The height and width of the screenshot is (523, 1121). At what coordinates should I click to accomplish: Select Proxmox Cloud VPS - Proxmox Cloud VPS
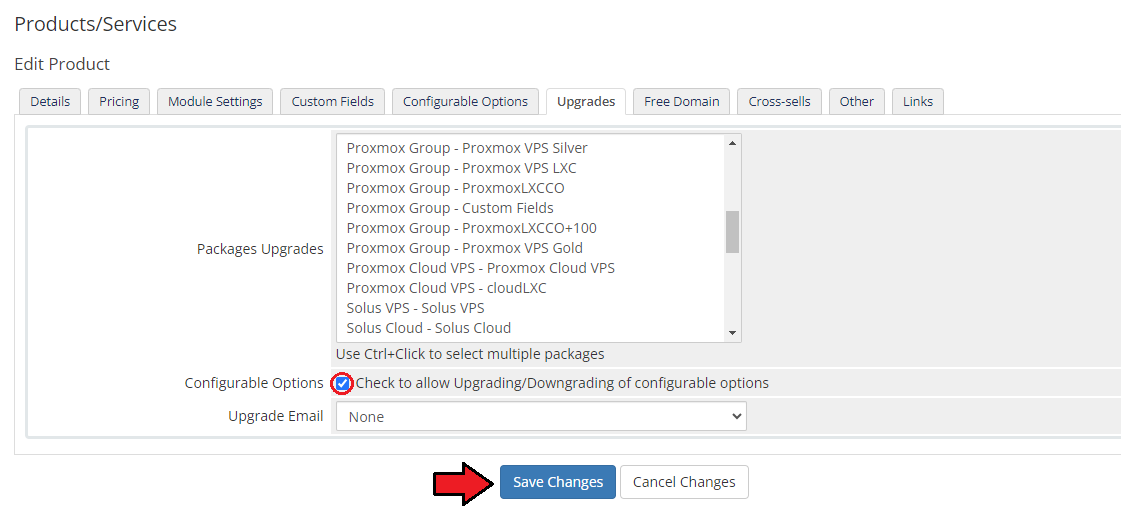(530, 269)
